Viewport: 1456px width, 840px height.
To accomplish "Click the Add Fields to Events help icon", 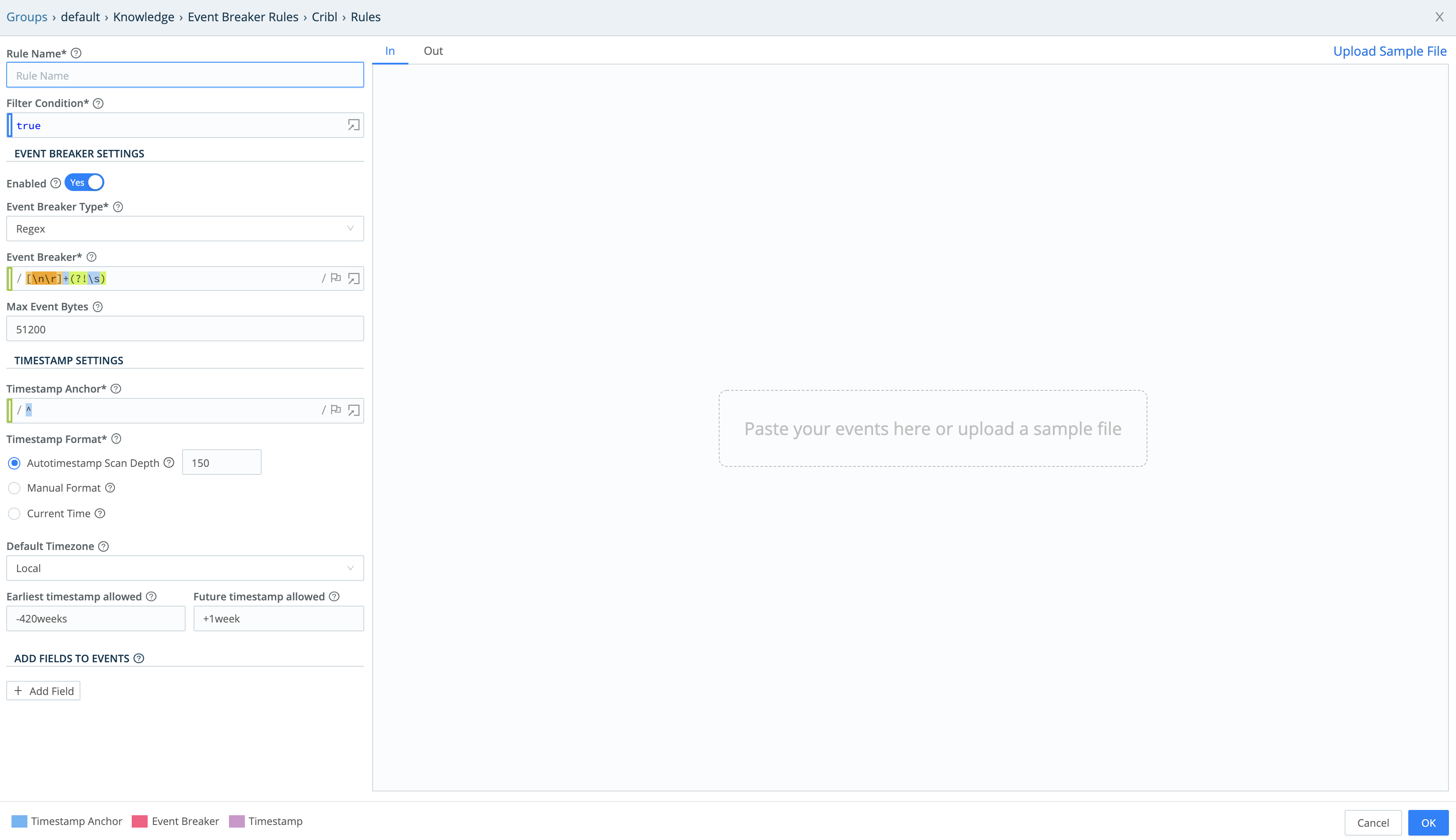I will point(139,658).
